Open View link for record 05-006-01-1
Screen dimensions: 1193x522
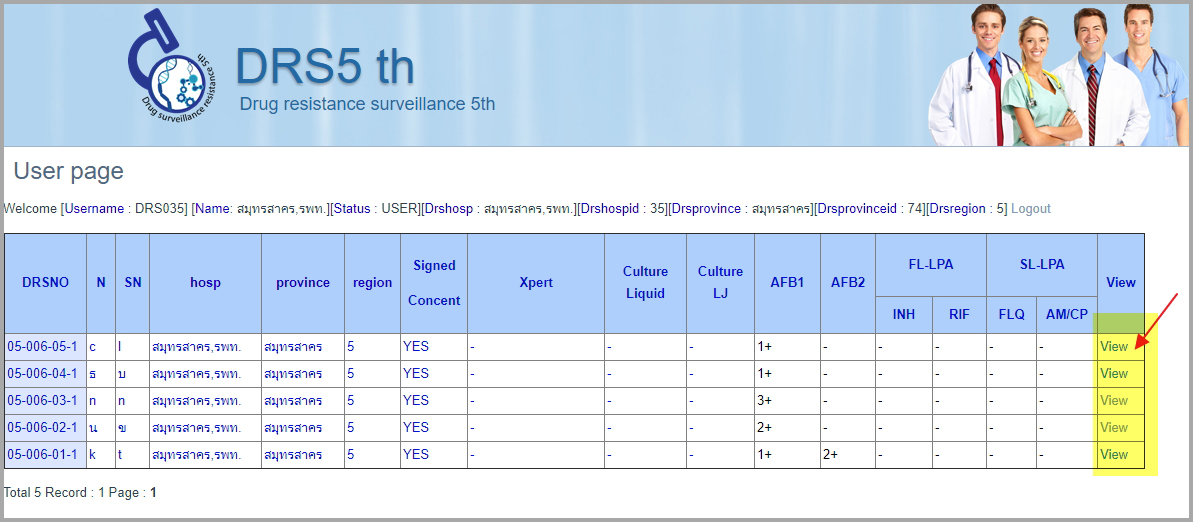click(x=1113, y=455)
